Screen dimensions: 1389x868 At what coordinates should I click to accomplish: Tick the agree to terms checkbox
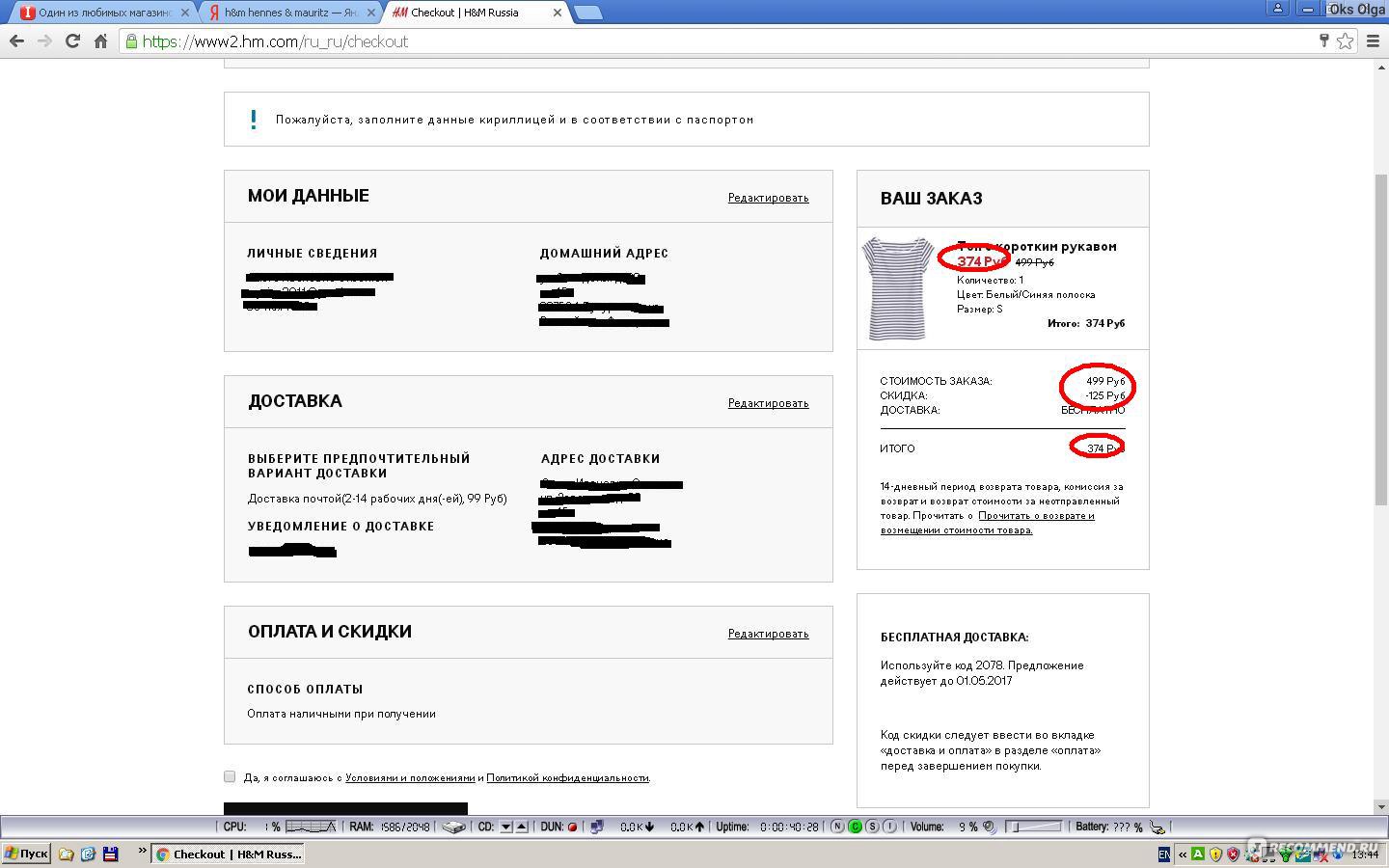pyautogui.click(x=230, y=776)
